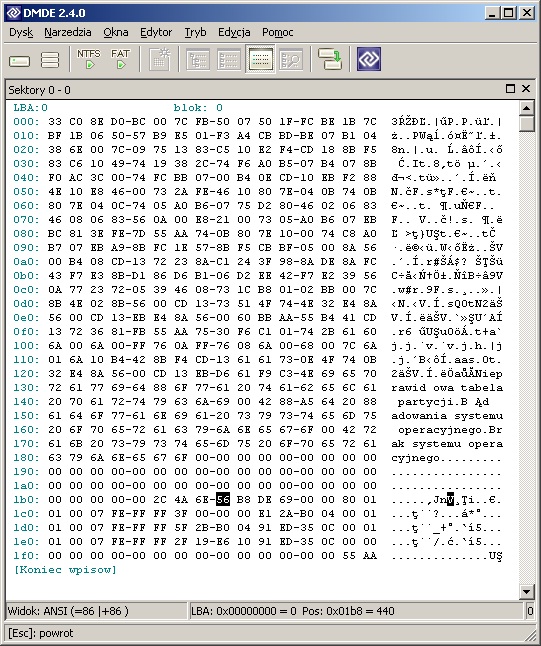Start the NTFS search tool
Viewport: 541px width, 646px height.
pyautogui.click(x=89, y=59)
